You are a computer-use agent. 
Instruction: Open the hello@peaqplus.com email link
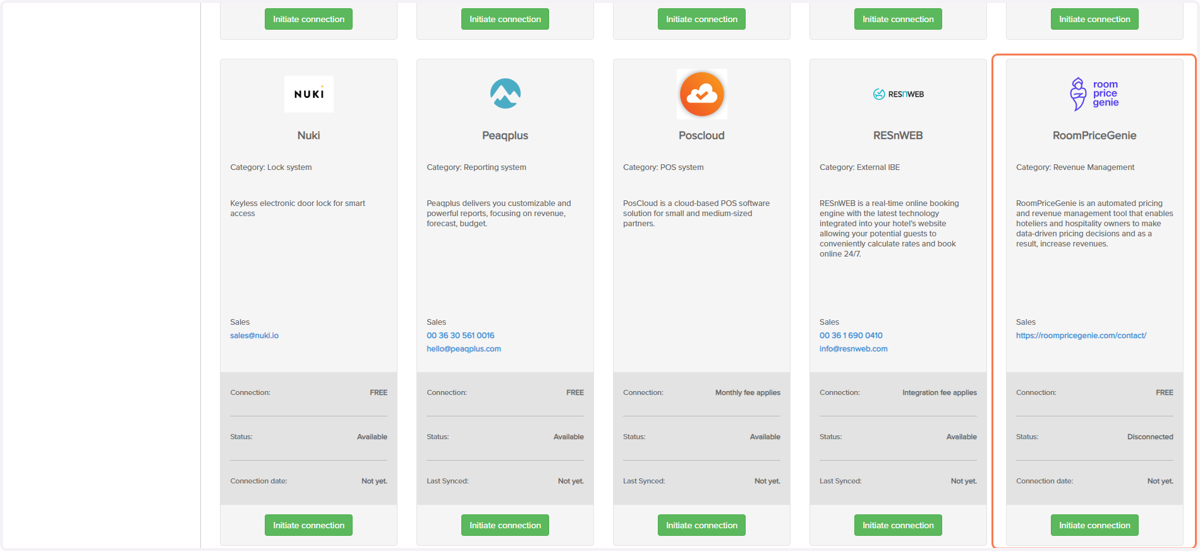click(464, 349)
